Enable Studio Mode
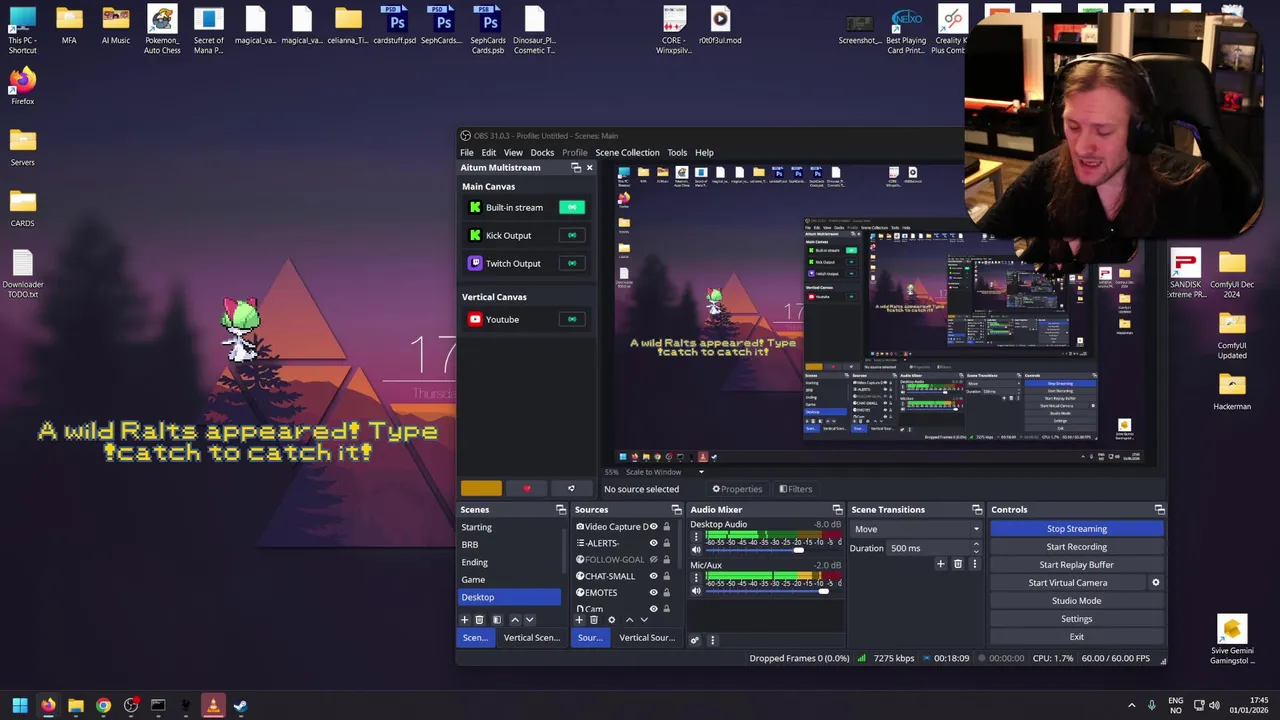This screenshot has height=720, width=1280. point(1077,601)
